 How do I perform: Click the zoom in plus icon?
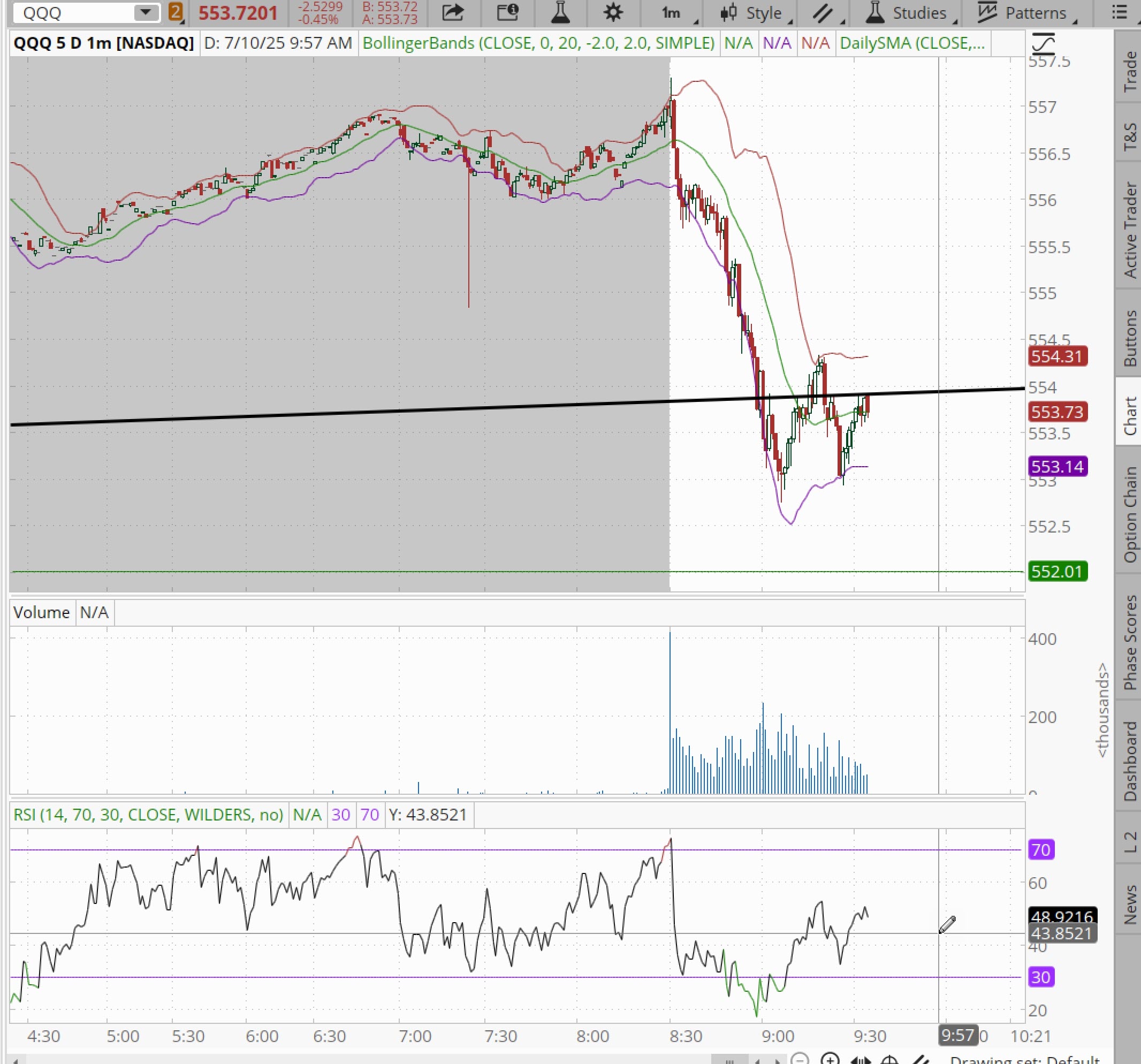coord(830,1059)
